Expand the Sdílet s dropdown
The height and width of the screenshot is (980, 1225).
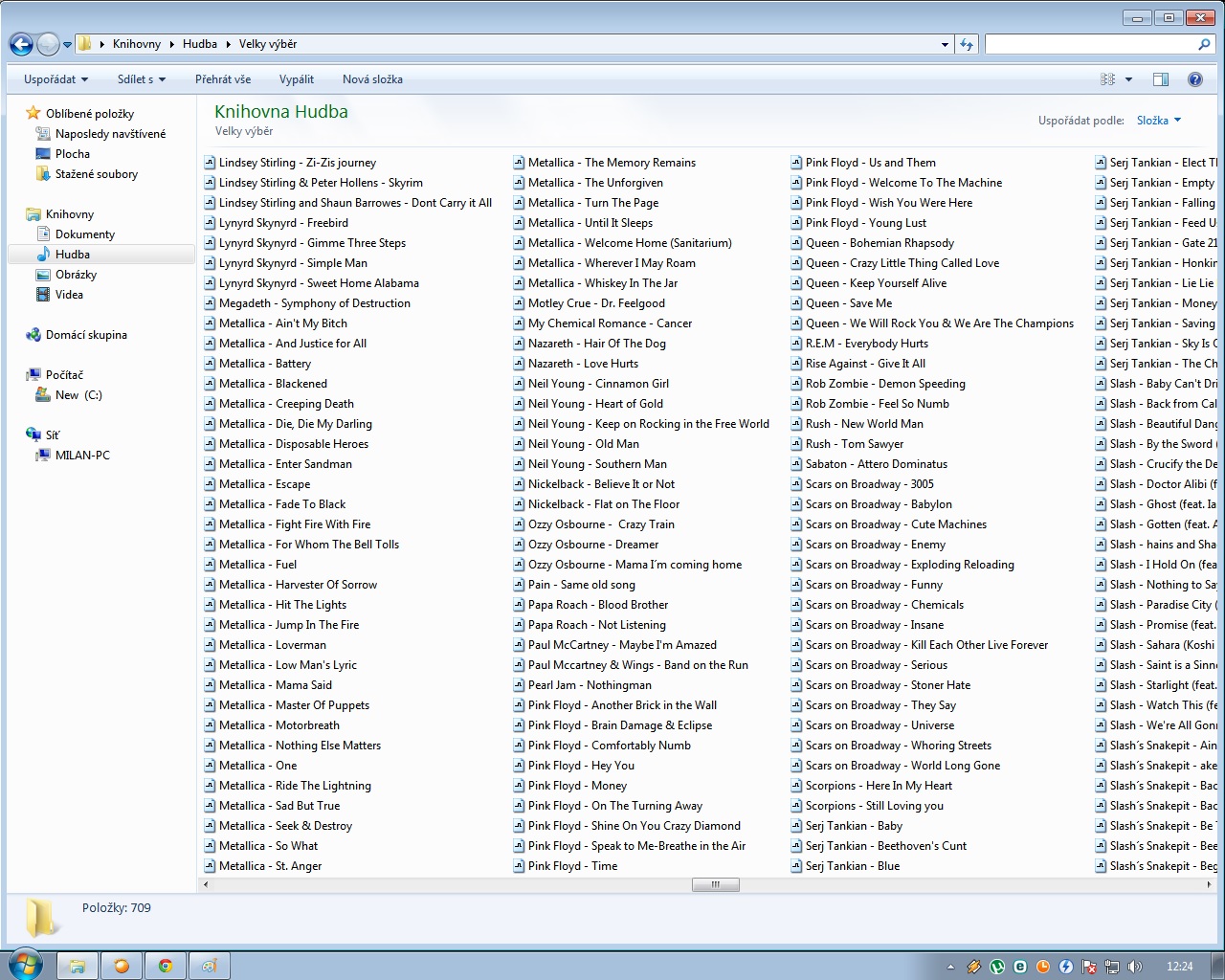click(x=142, y=79)
